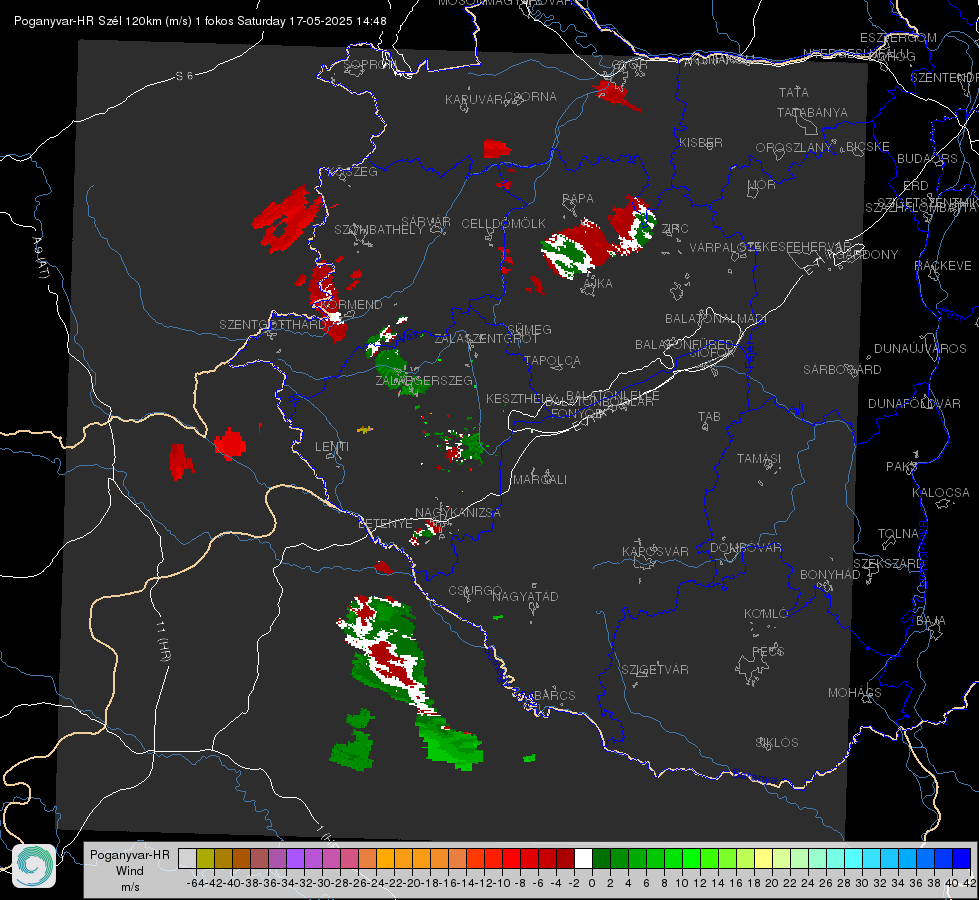Click the CSORNA city label
Viewport: 979px width, 900px height.
[530, 97]
